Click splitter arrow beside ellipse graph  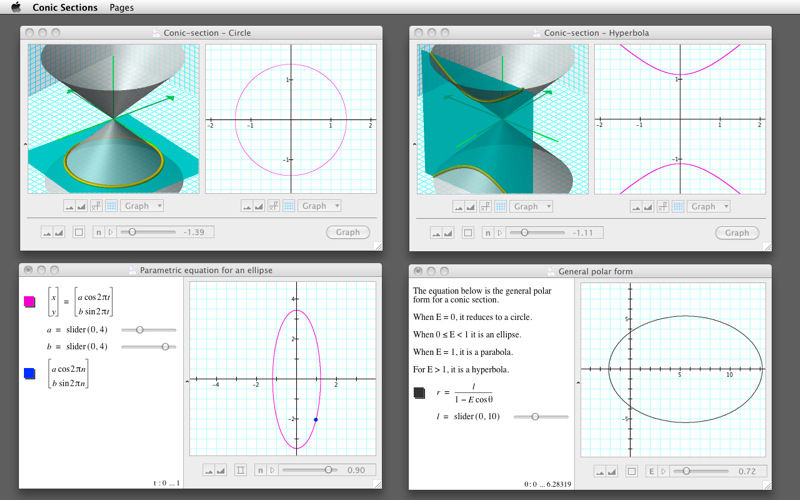(186, 381)
